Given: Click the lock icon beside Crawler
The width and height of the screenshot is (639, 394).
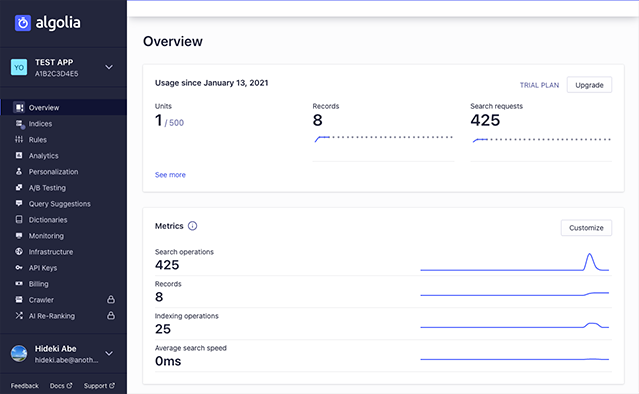Looking at the screenshot, I should pos(110,299).
